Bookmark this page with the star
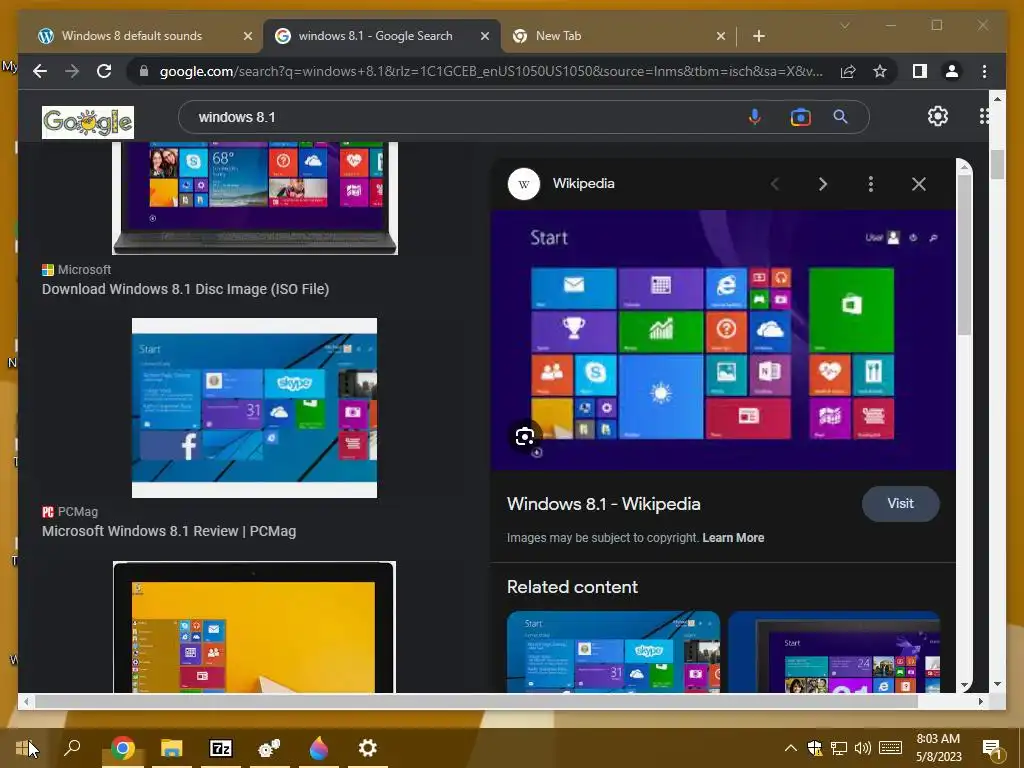Viewport: 1024px width, 768px height. point(880,71)
